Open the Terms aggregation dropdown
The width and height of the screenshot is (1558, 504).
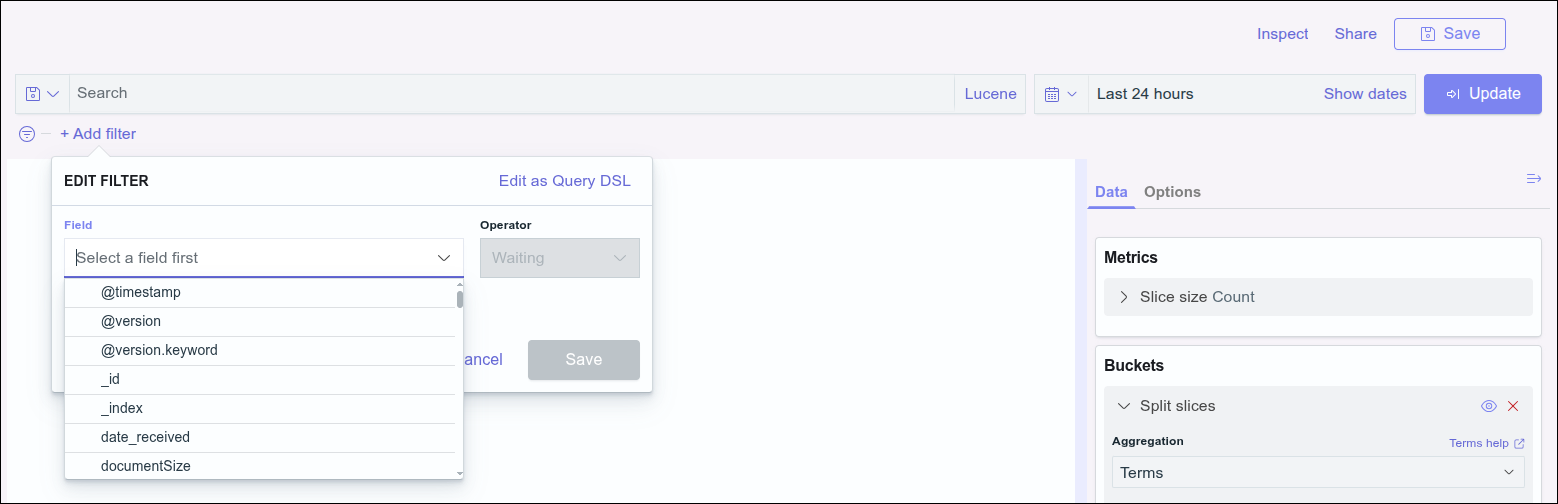click(1317, 472)
